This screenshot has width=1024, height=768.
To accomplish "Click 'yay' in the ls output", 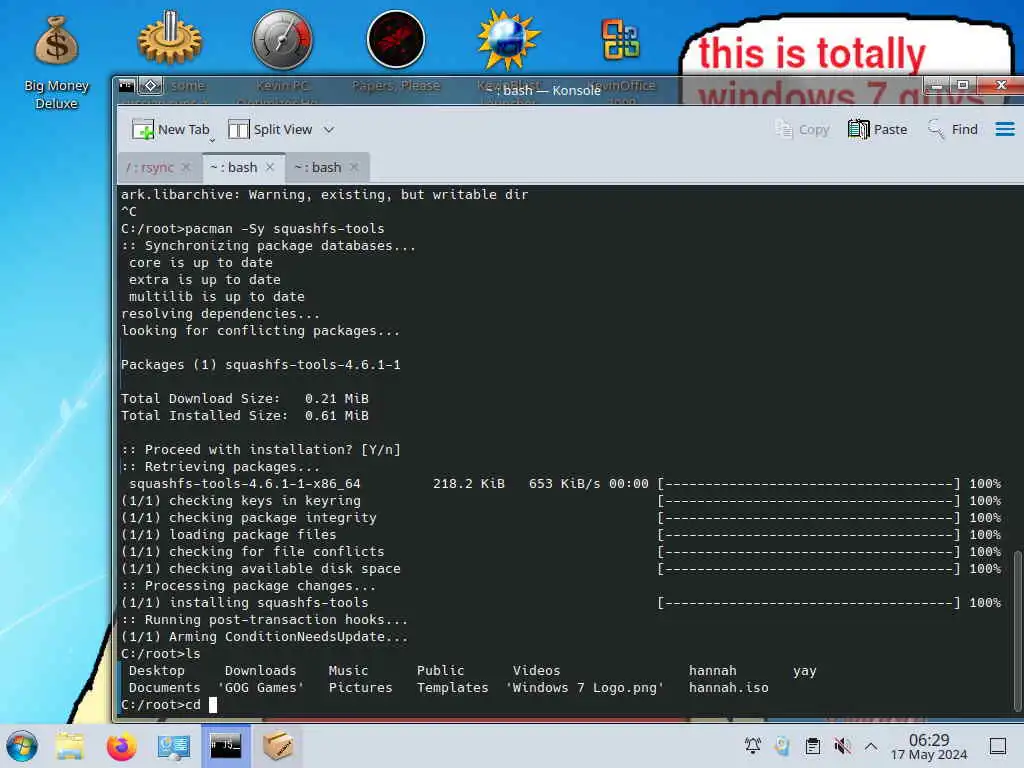I will (x=805, y=671).
